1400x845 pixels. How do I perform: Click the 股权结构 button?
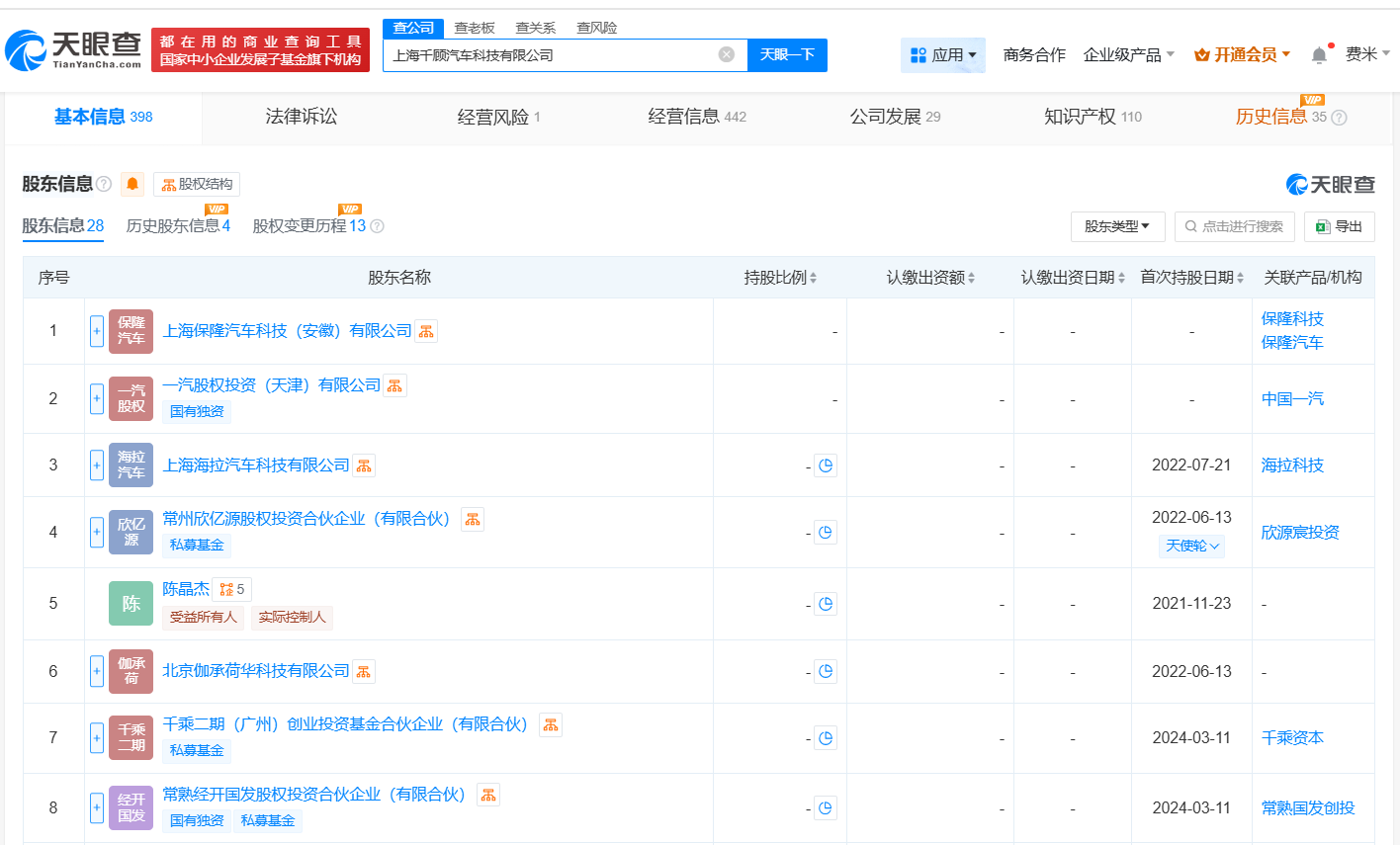tap(197, 185)
